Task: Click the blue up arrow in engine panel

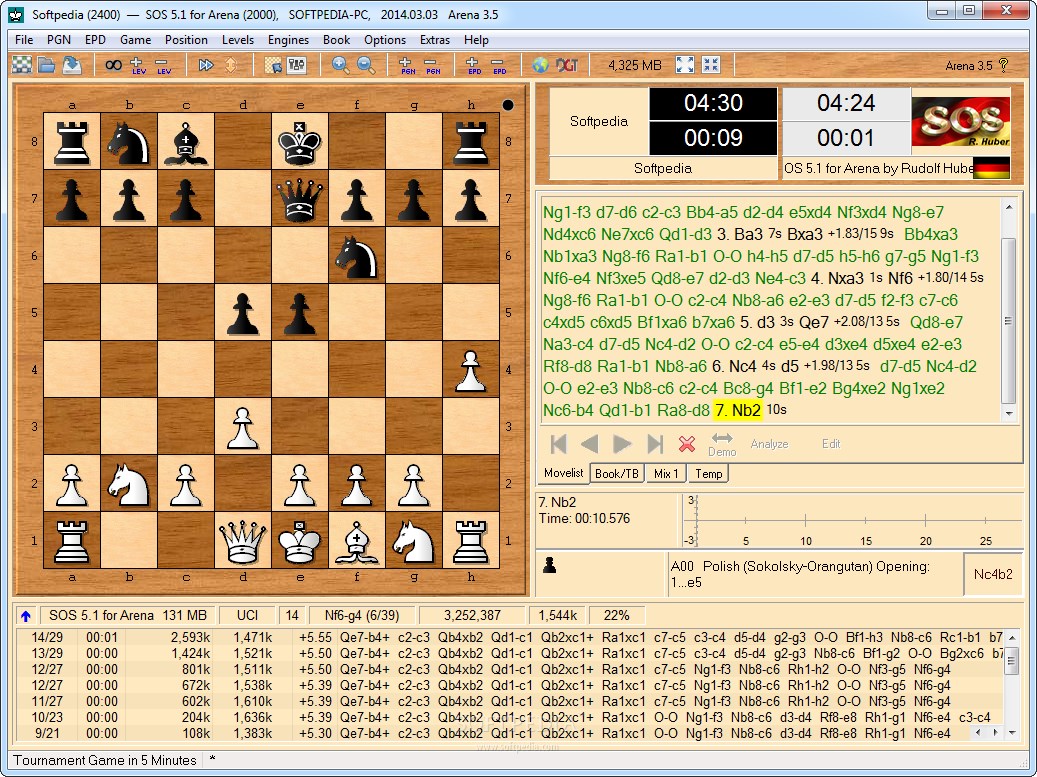Action: pos(26,616)
